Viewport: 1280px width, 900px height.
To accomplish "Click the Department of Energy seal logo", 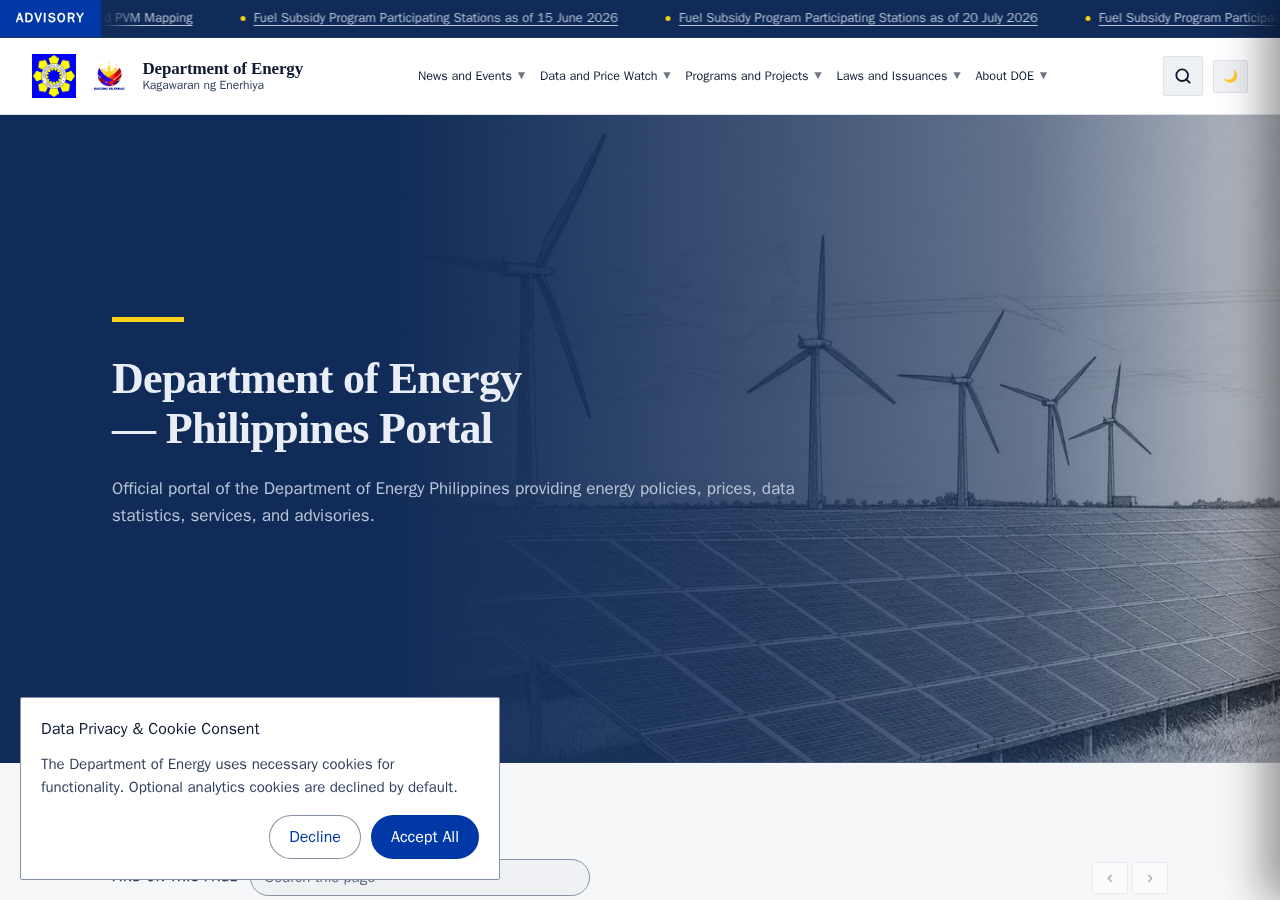I will (54, 76).
